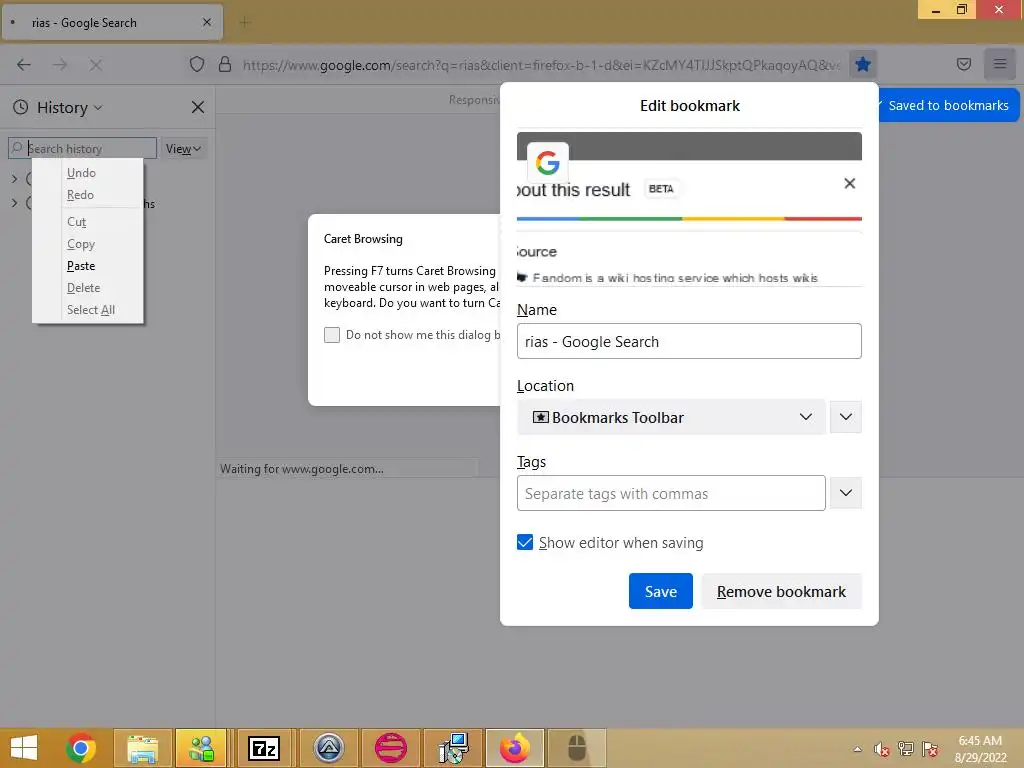The height and width of the screenshot is (768, 1024).
Task: Stop page loading with the X icon
Action: point(95,65)
